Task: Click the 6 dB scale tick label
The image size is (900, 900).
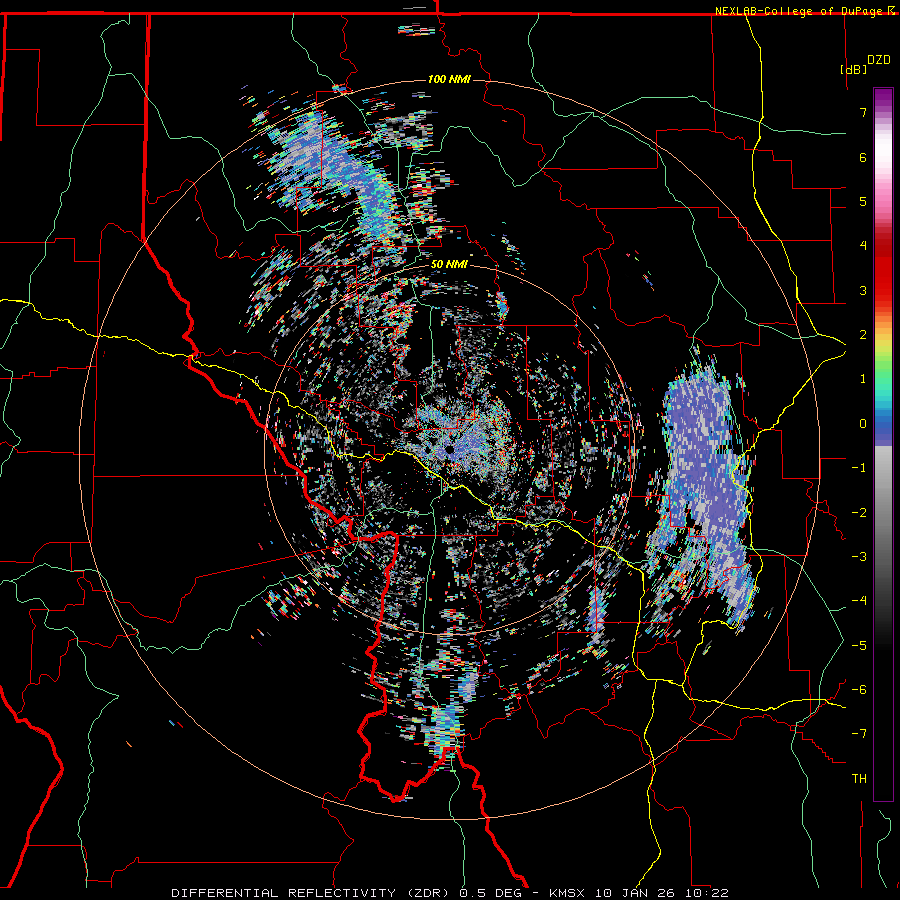Action: tap(863, 157)
